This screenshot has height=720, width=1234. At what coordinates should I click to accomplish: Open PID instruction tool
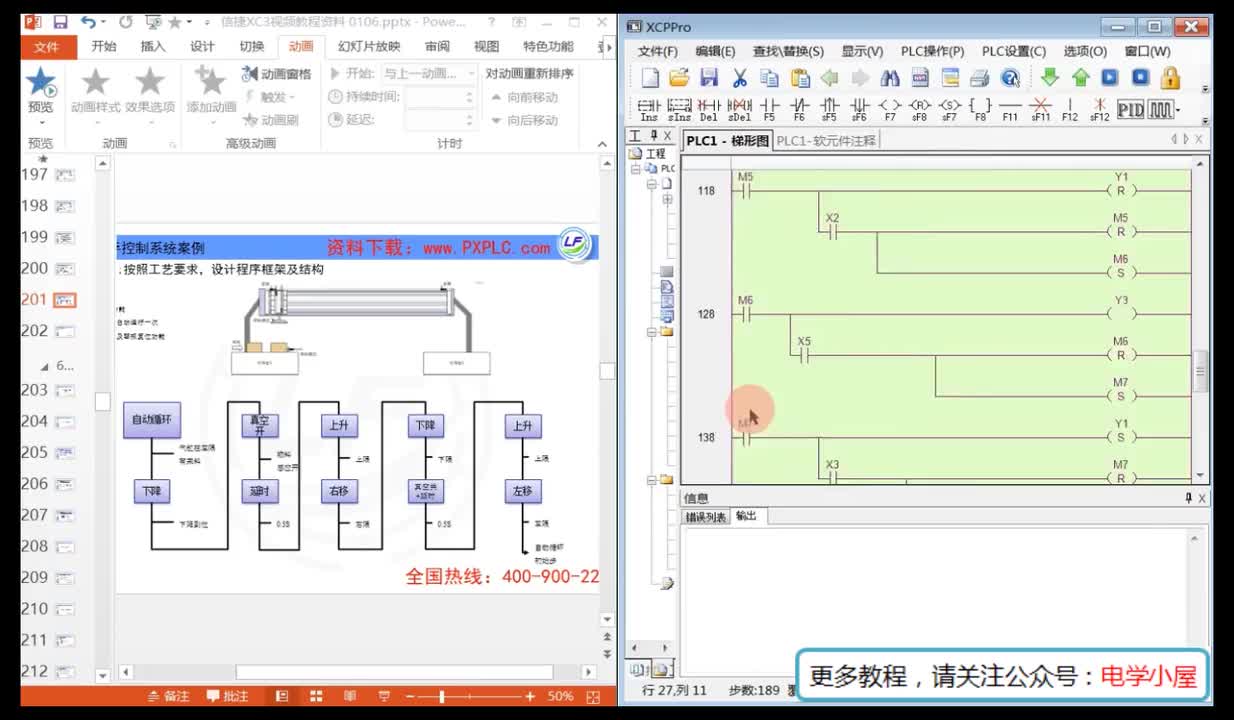click(1130, 110)
